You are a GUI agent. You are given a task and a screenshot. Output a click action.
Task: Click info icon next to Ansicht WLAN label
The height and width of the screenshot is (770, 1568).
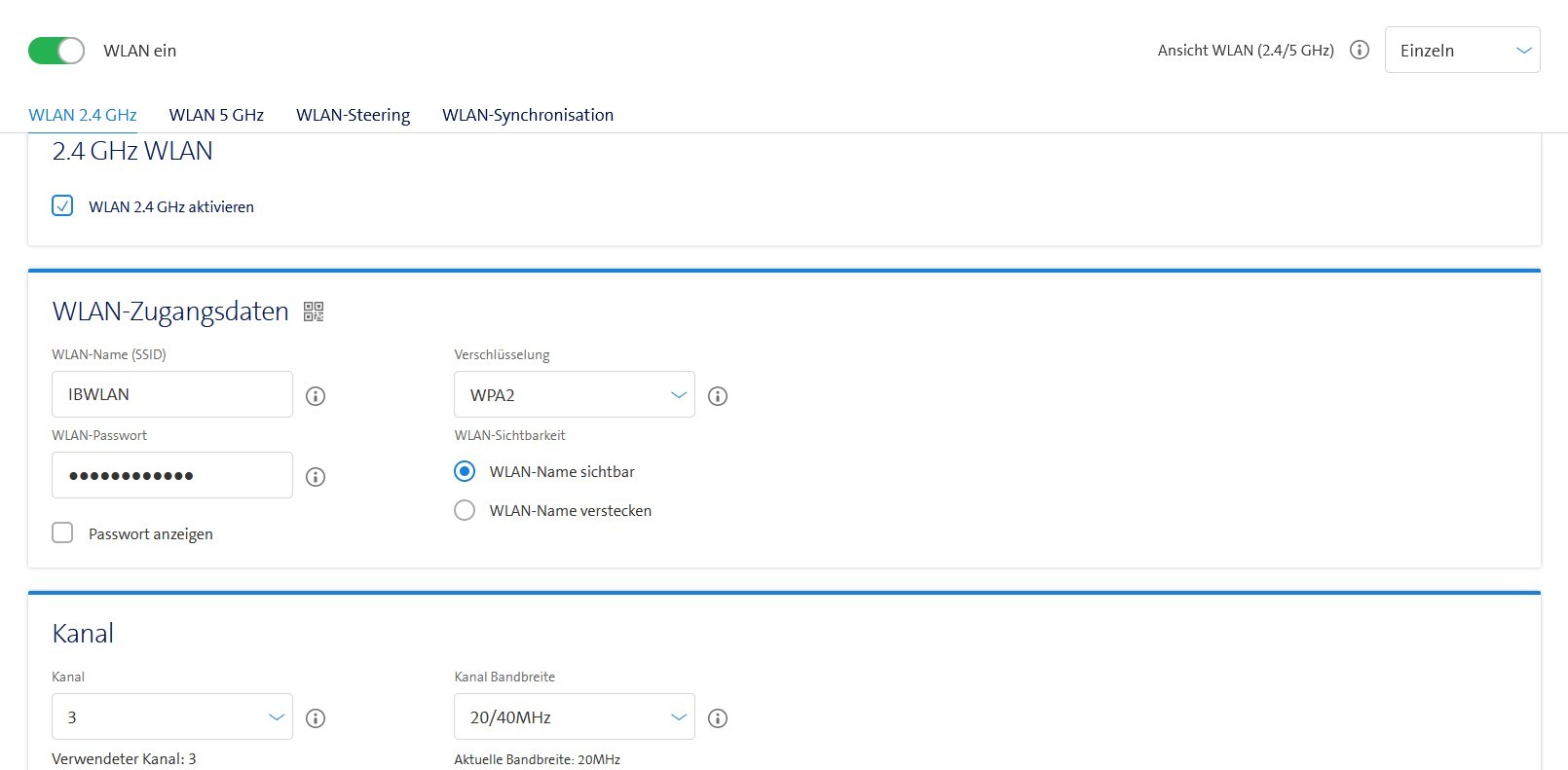click(1360, 50)
